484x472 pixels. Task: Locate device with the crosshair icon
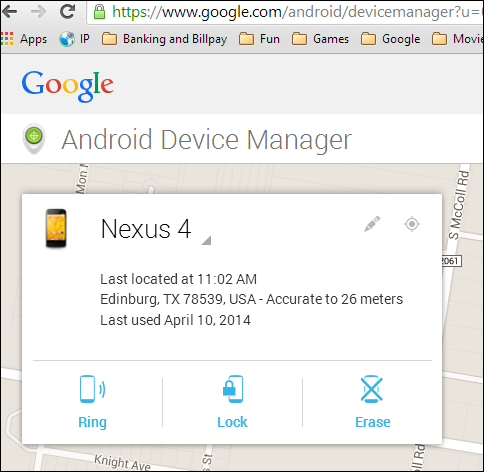[x=412, y=224]
